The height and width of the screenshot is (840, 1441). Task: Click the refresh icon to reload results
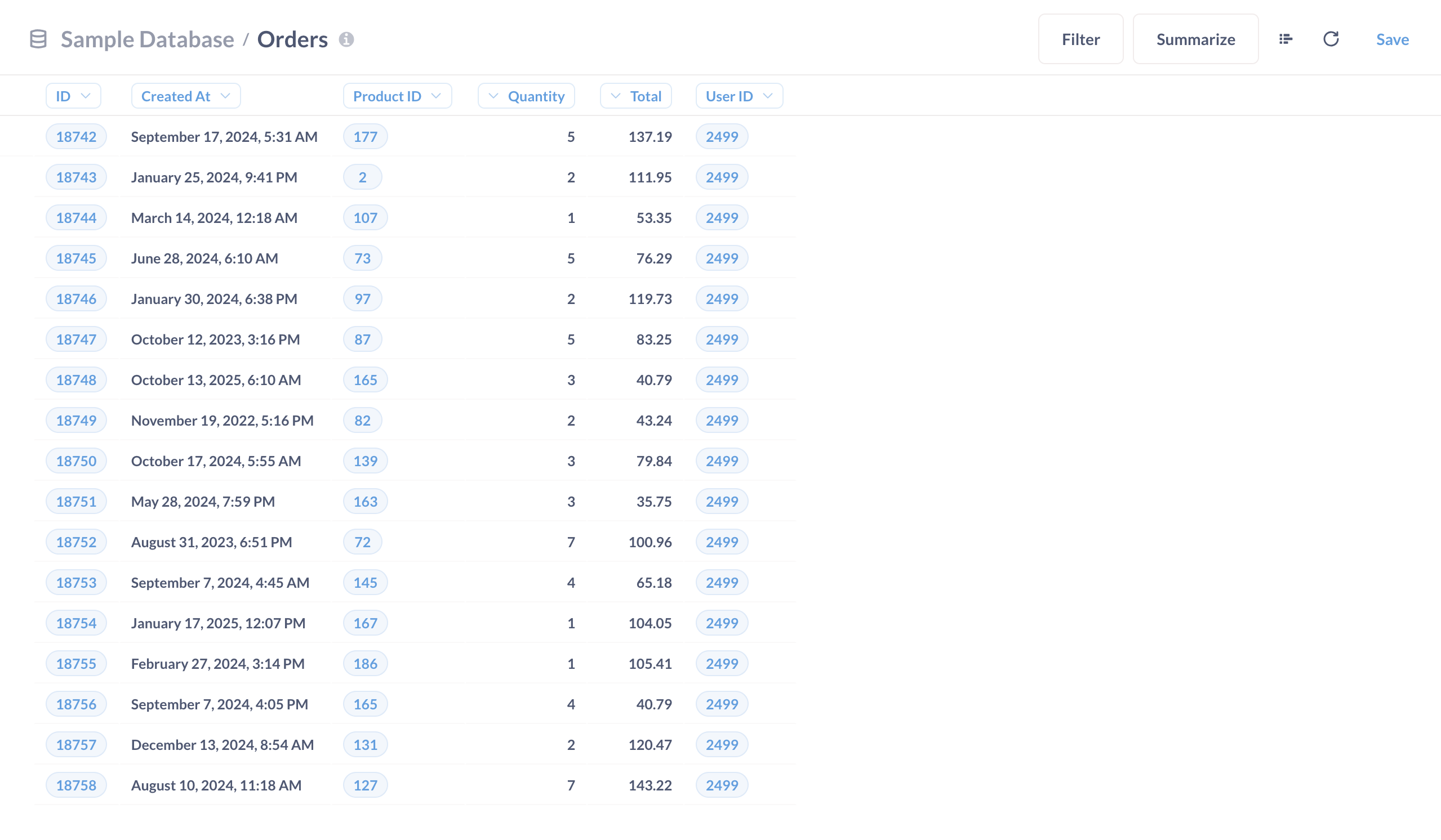point(1331,39)
